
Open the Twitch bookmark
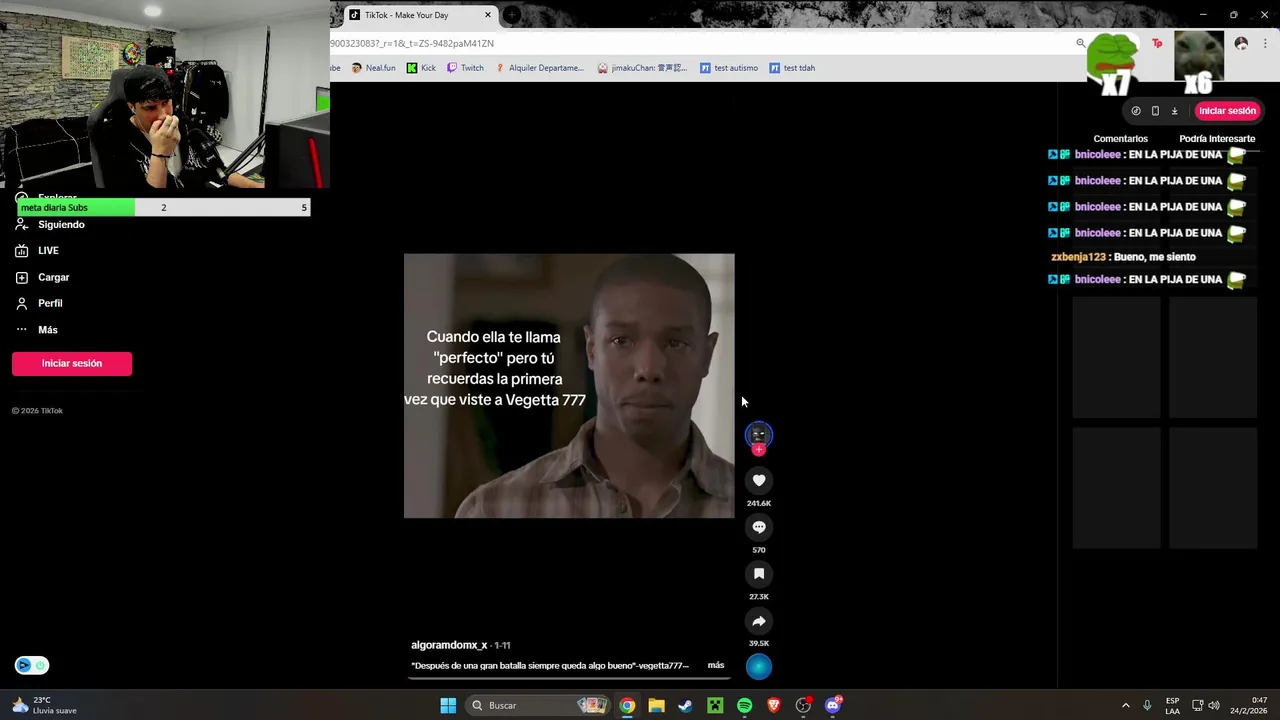click(465, 68)
